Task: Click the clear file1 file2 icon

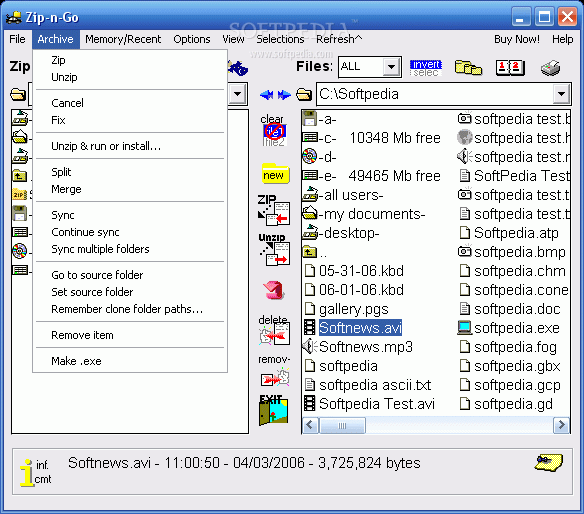Action: [273, 130]
